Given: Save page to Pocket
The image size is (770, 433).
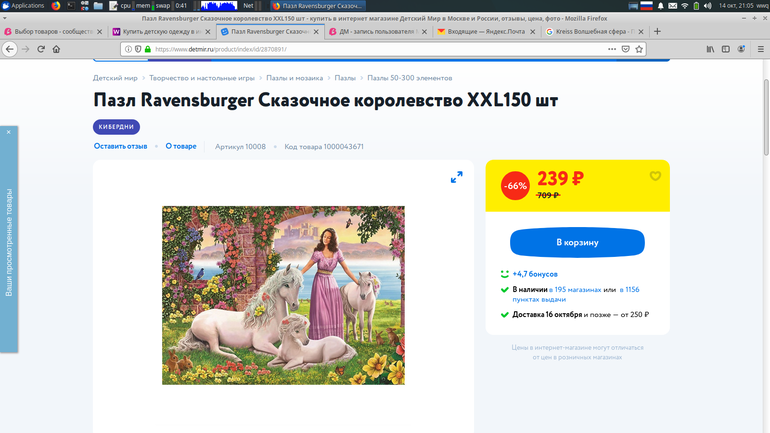Looking at the screenshot, I should click(x=625, y=49).
